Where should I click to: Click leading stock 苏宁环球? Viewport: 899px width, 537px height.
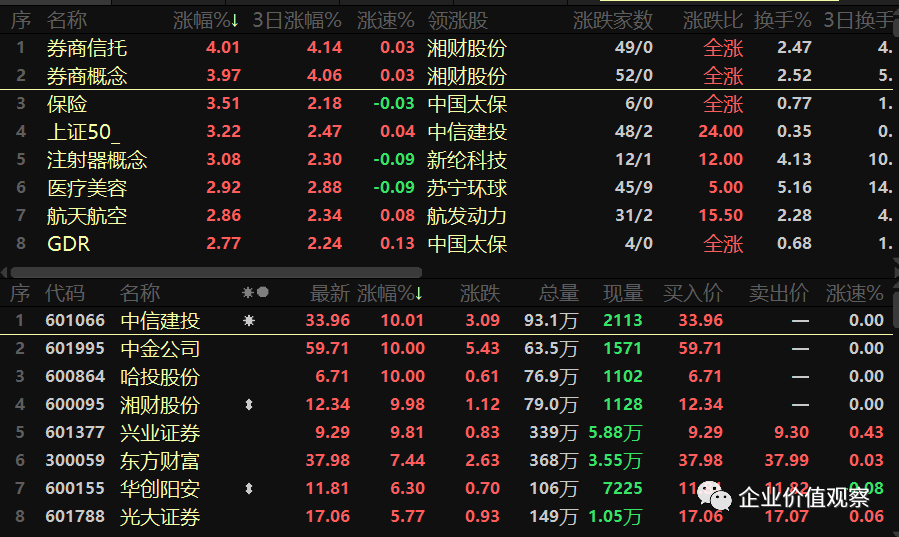pyautogui.click(x=467, y=187)
